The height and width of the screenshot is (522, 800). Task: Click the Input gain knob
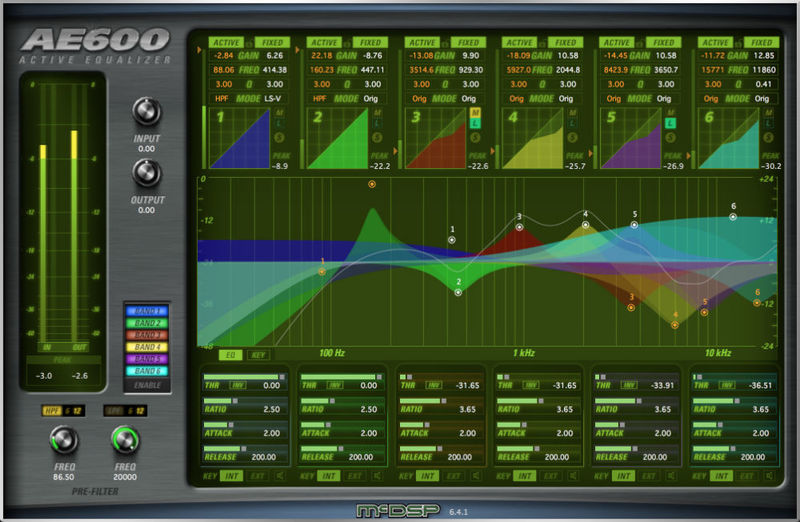coord(147,113)
